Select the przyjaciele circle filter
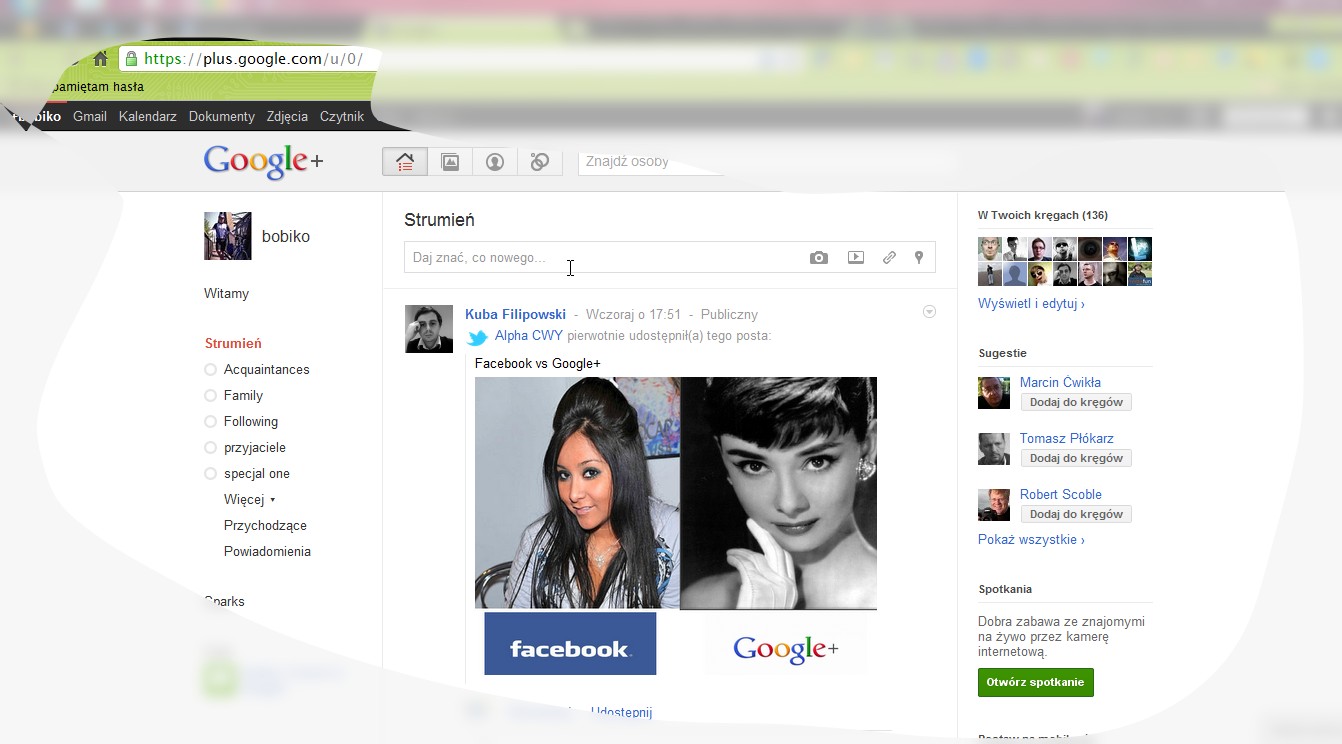This screenshot has width=1342, height=744. [x=245, y=447]
